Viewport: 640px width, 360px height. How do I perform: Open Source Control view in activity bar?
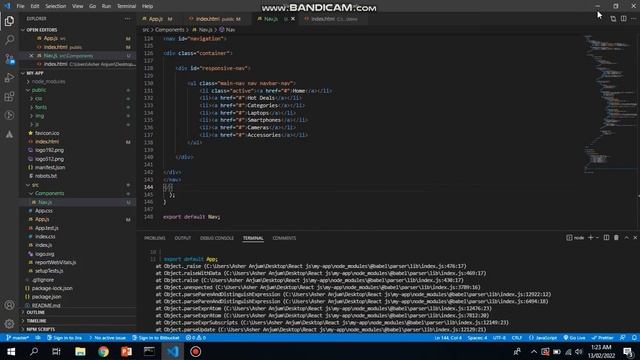(x=9, y=59)
